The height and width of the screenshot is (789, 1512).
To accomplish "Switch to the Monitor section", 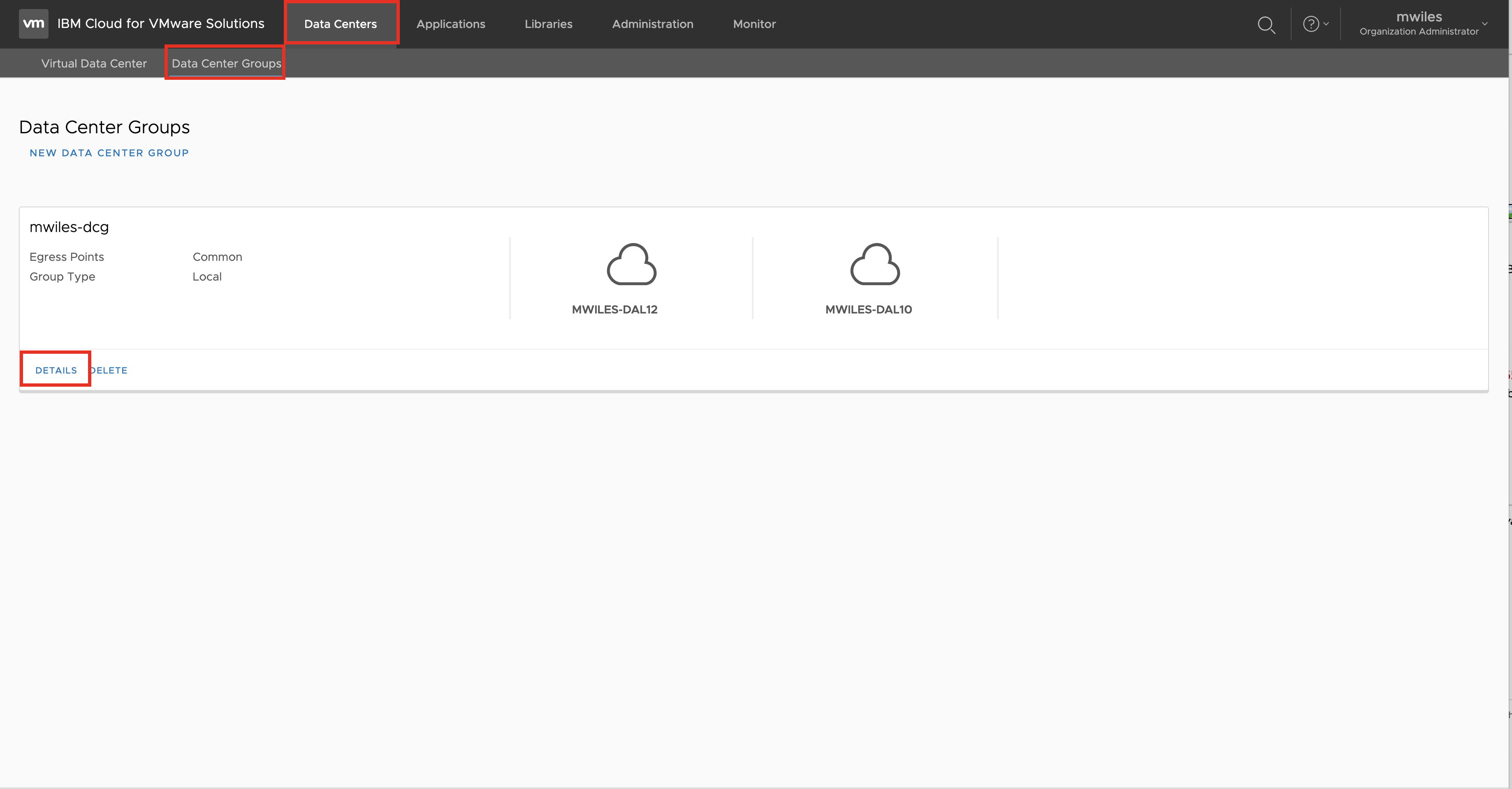I will [x=754, y=24].
